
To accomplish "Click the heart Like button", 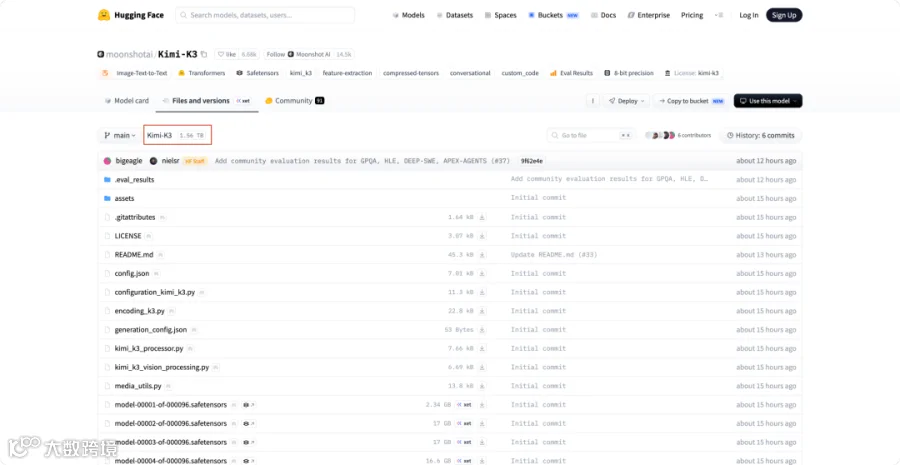I will [x=227, y=55].
